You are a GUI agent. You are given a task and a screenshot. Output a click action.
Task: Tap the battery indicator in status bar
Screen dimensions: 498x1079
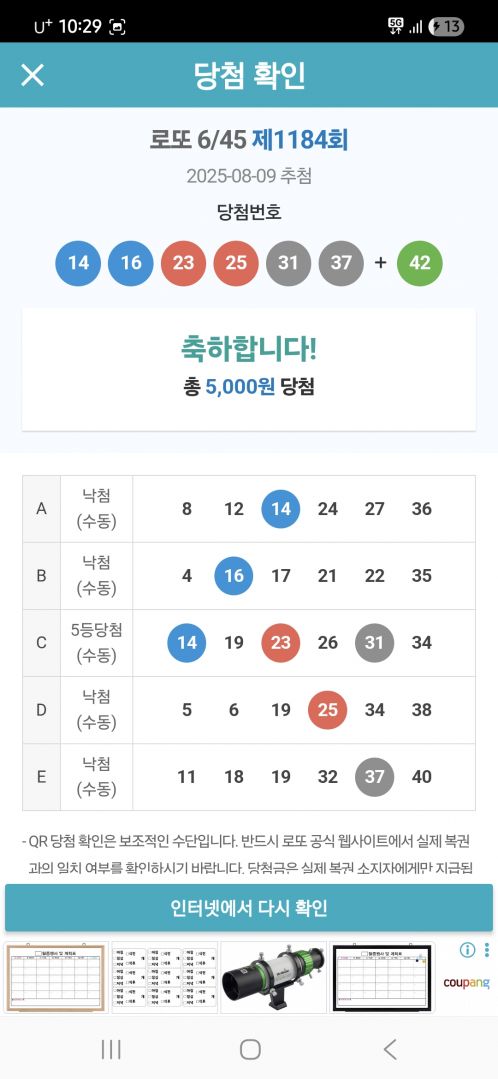[446, 27]
